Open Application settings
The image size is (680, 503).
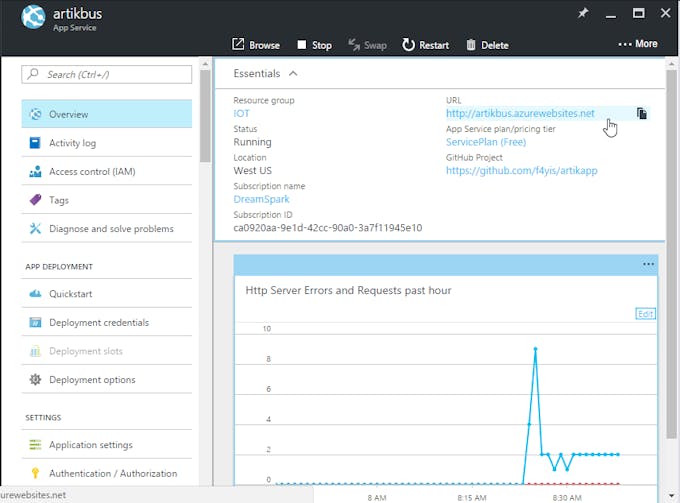click(x=107, y=444)
